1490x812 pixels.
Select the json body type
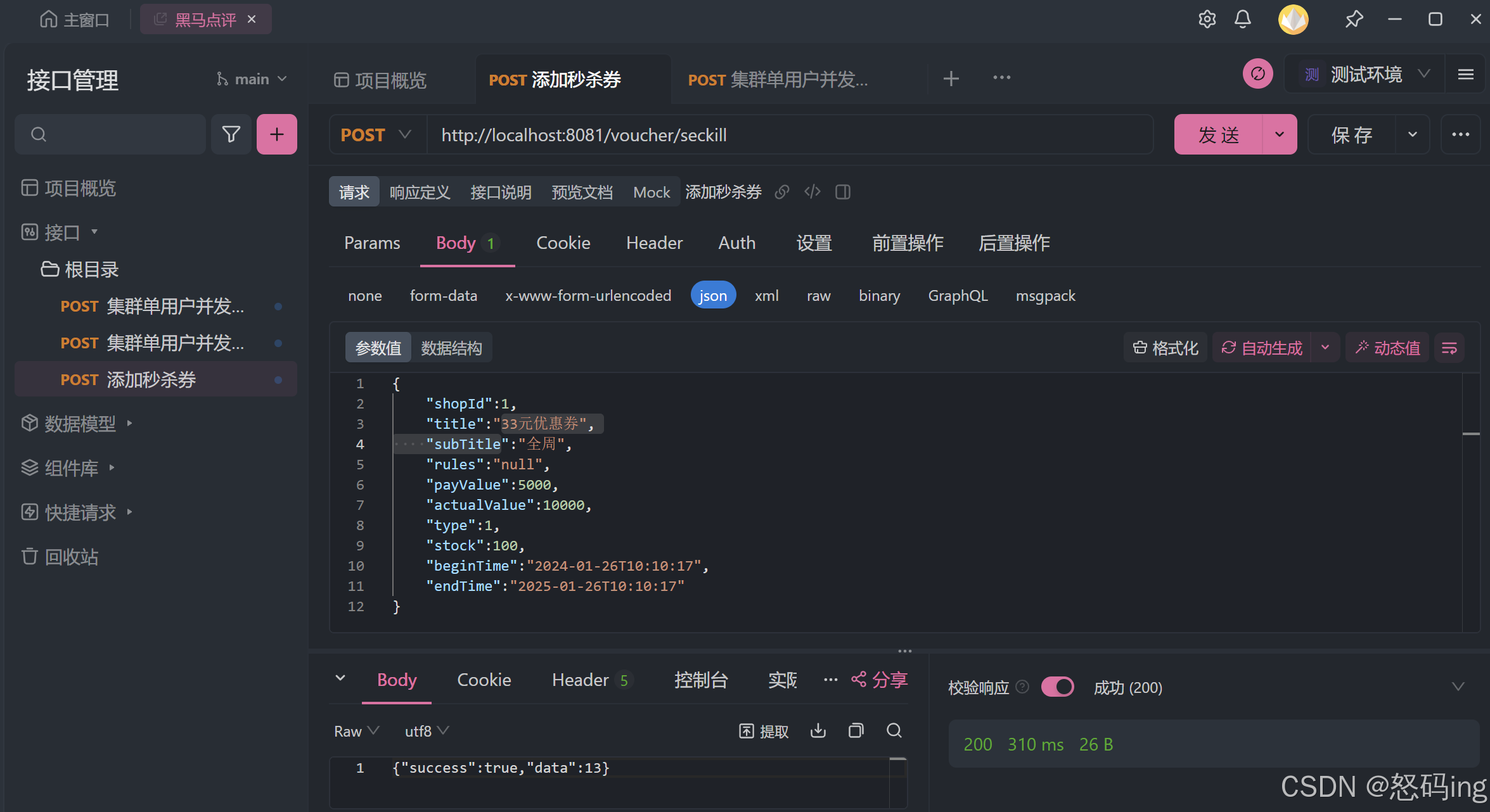pos(713,296)
